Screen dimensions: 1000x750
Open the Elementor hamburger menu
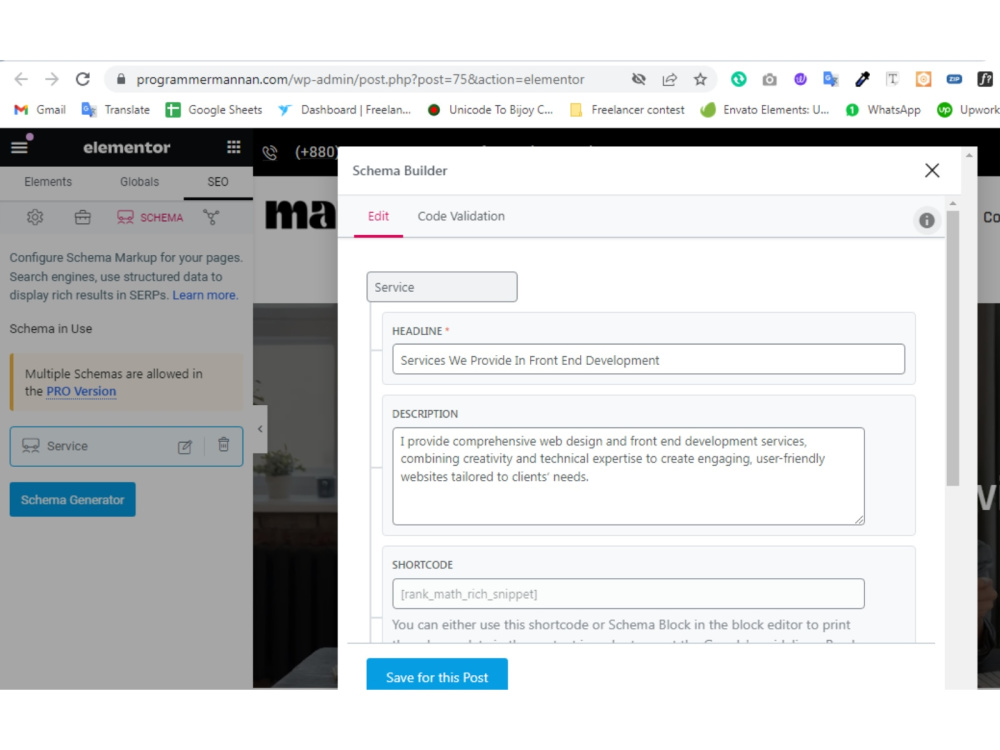19,147
